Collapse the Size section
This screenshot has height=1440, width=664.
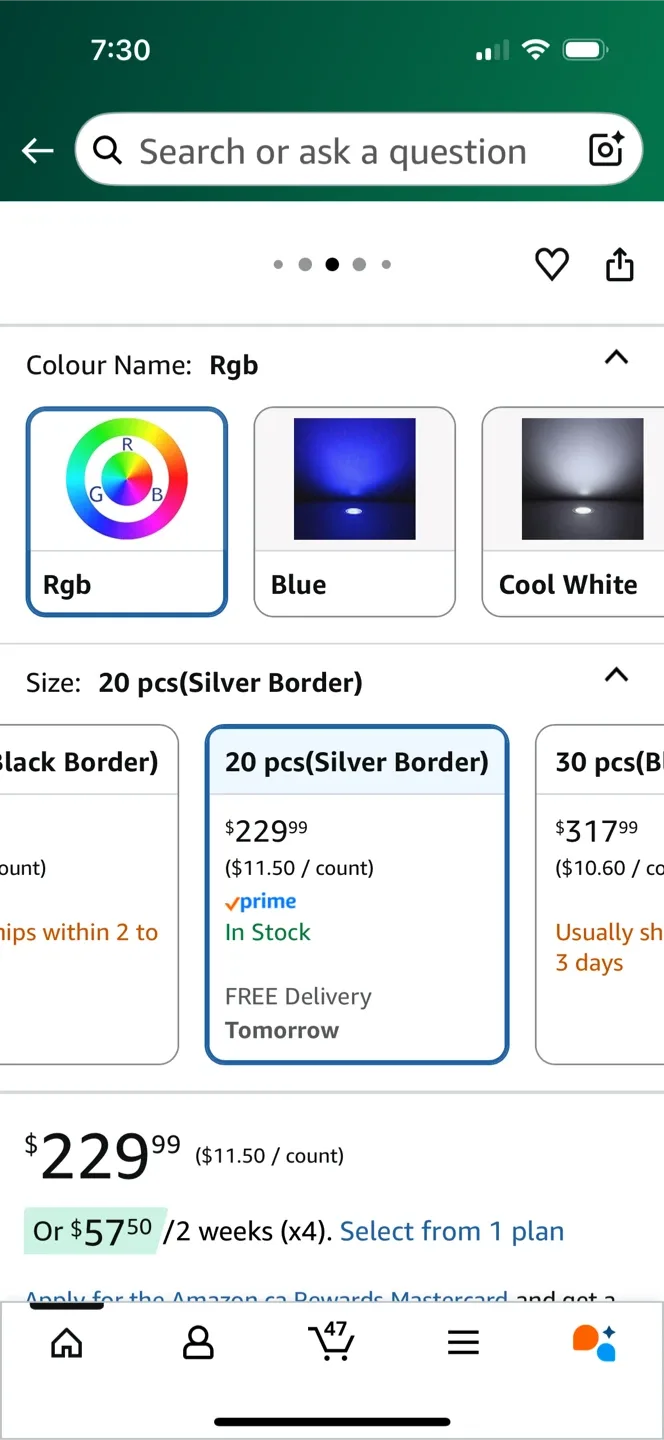[616, 675]
